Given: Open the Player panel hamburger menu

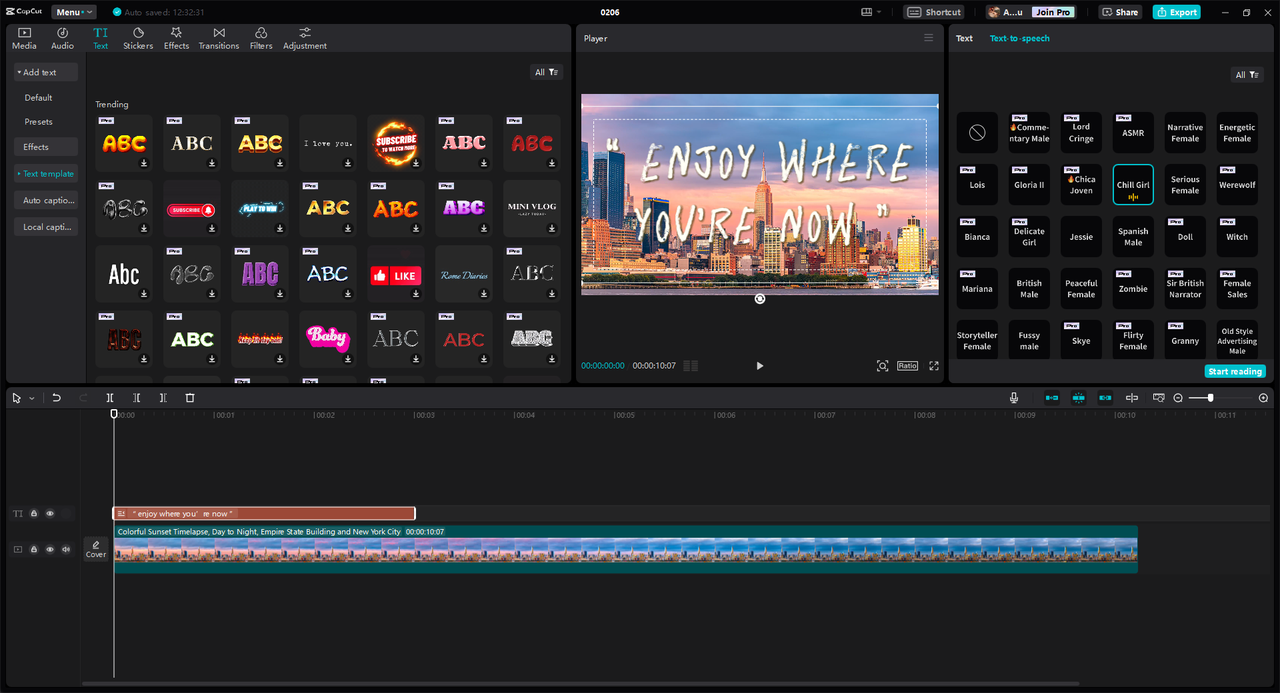Looking at the screenshot, I should (928, 38).
